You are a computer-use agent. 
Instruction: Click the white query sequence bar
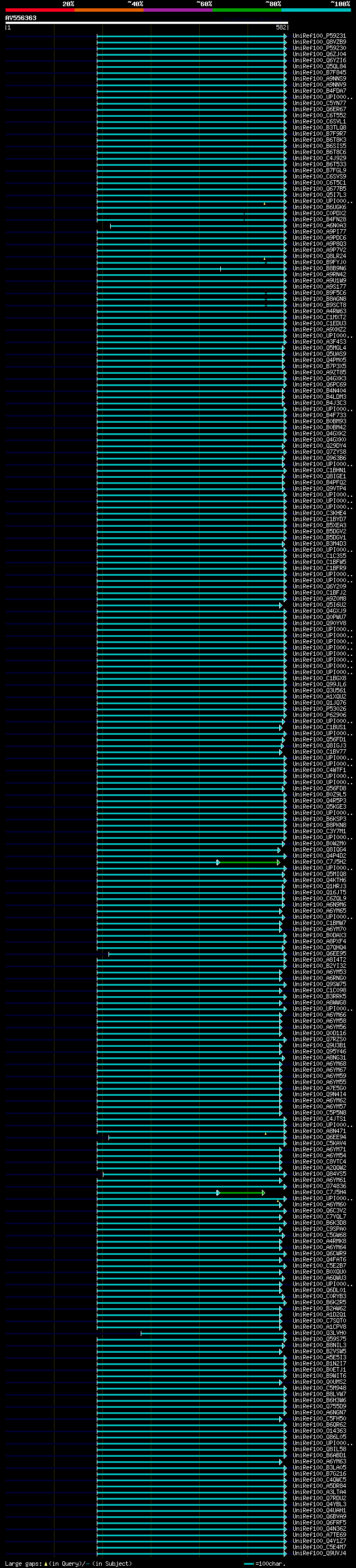(147, 22)
